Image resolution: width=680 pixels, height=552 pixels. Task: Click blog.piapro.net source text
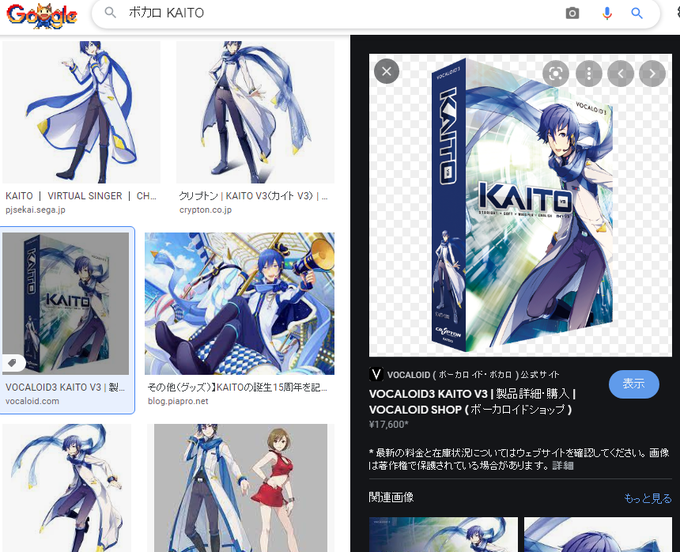tap(178, 401)
